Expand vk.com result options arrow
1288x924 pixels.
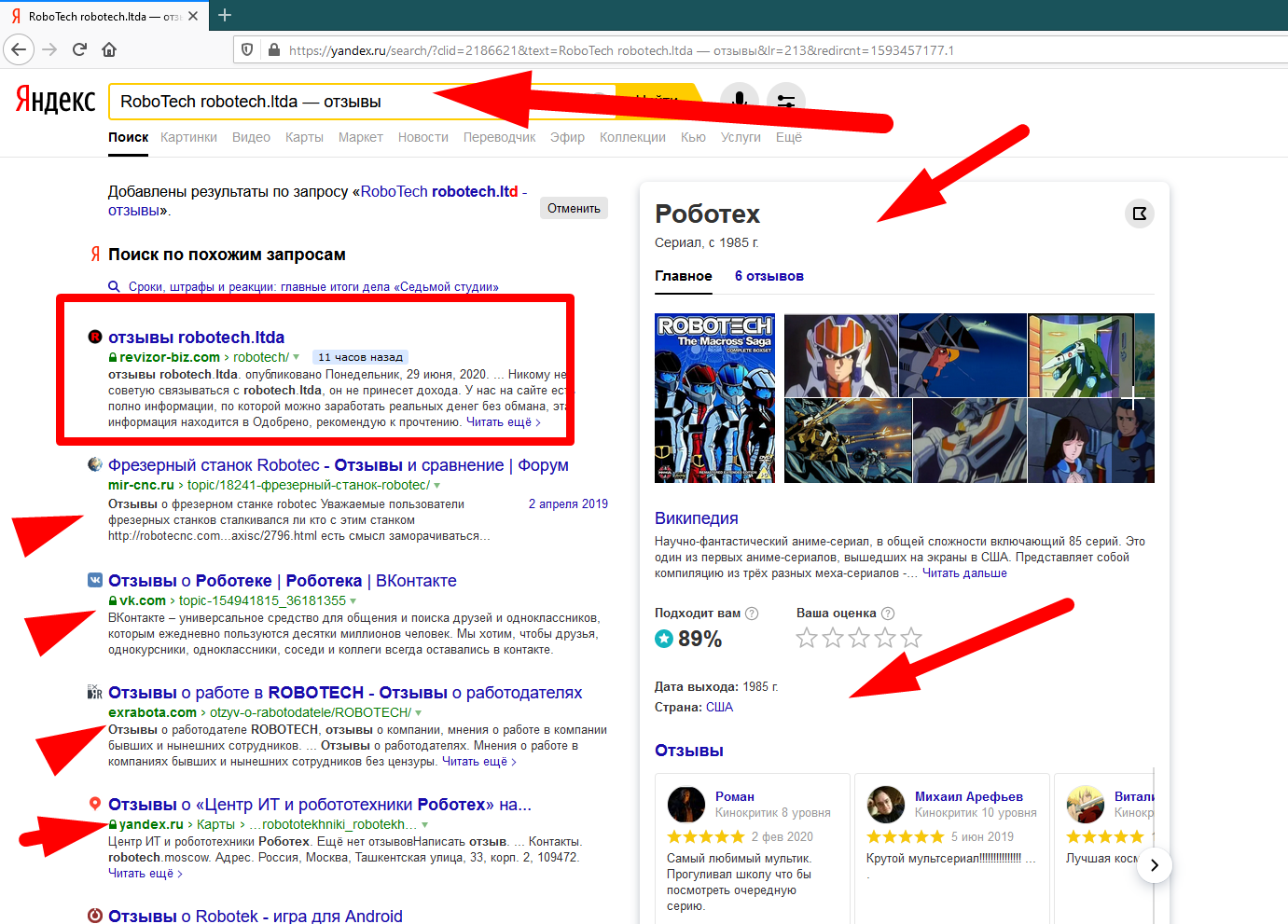(x=353, y=601)
